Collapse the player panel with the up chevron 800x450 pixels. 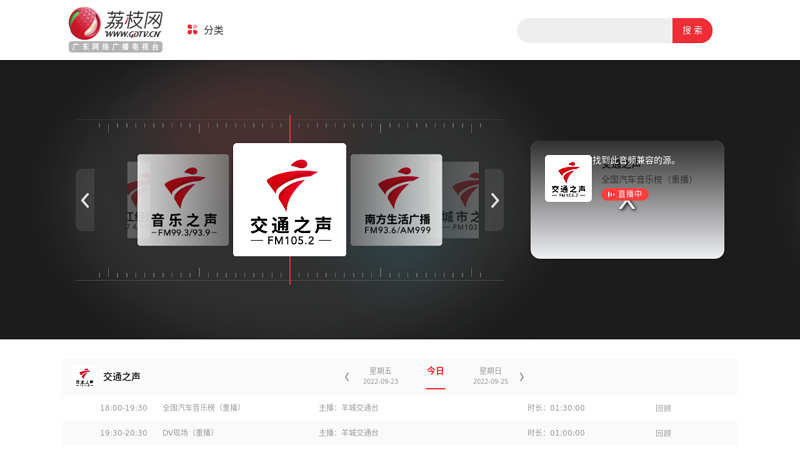click(627, 205)
